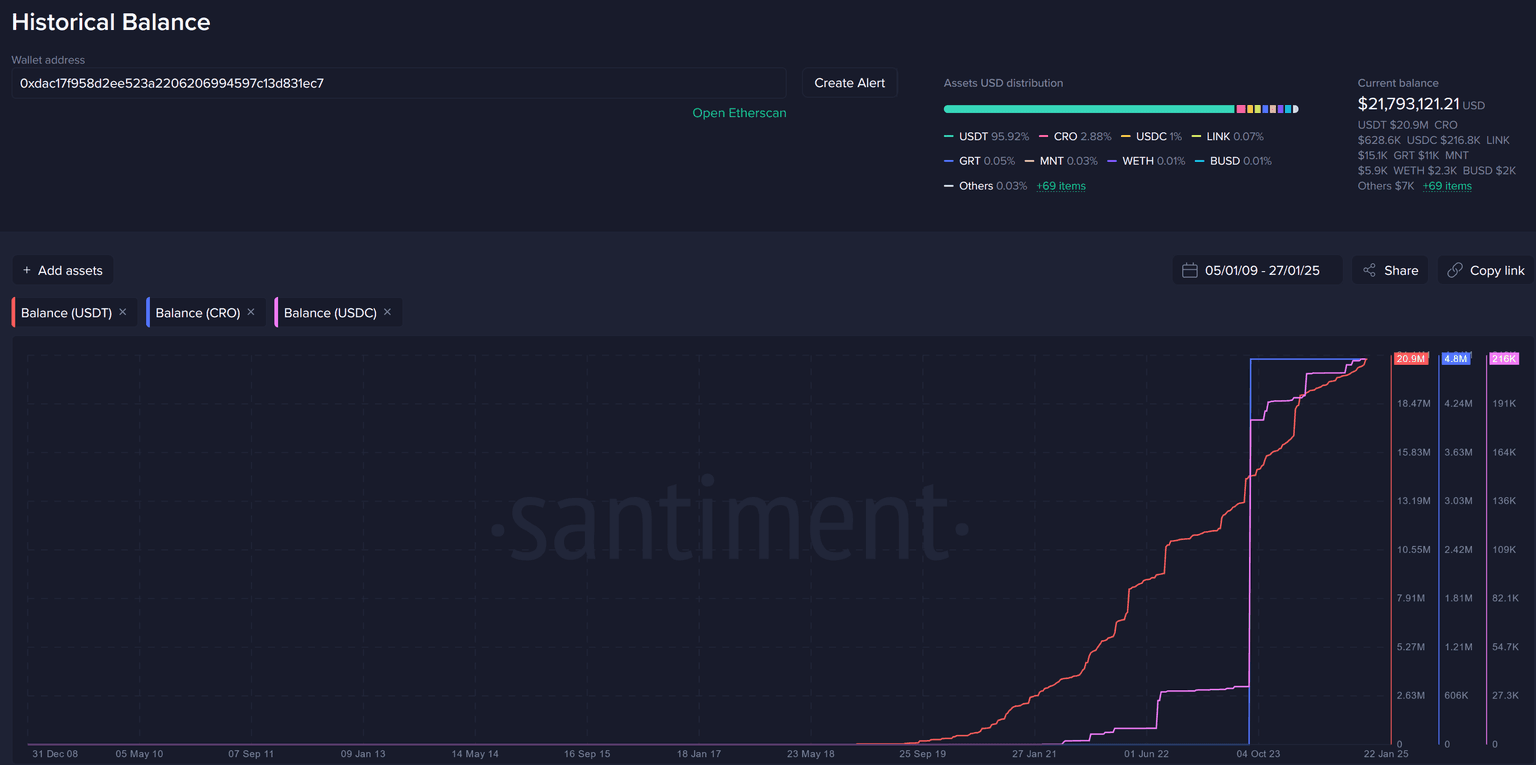Image resolution: width=1536 pixels, height=765 pixels.
Task: Click the blue 4.8M CRO axis label
Action: tap(1456, 359)
